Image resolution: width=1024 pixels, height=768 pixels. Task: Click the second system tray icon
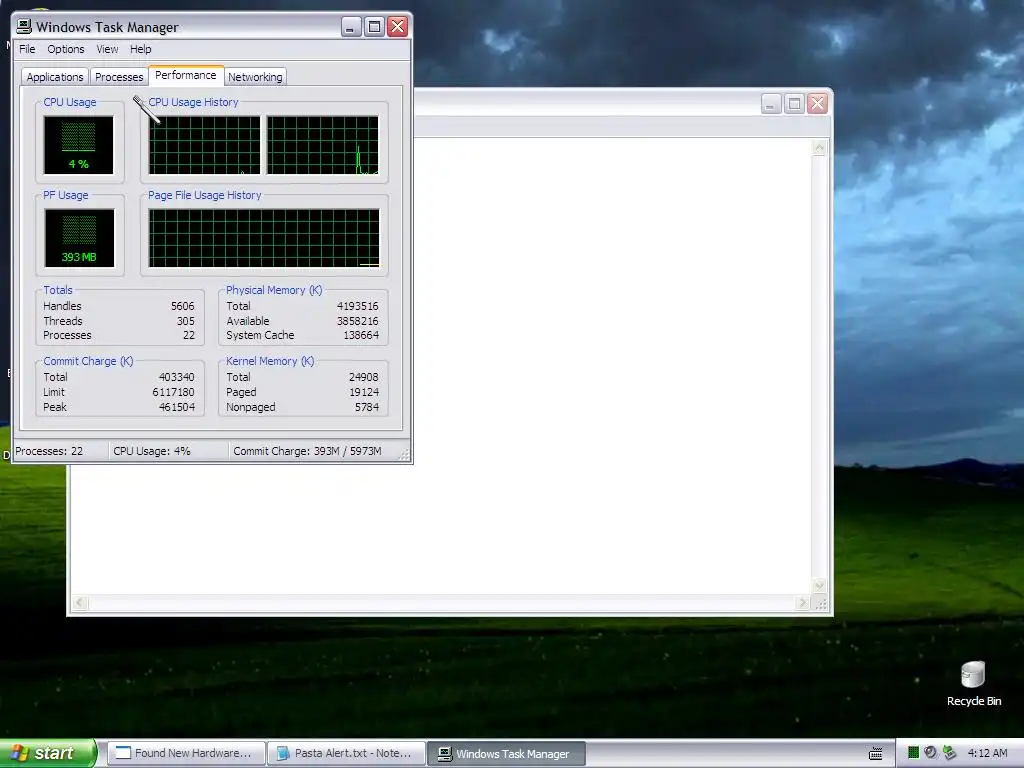click(x=931, y=753)
